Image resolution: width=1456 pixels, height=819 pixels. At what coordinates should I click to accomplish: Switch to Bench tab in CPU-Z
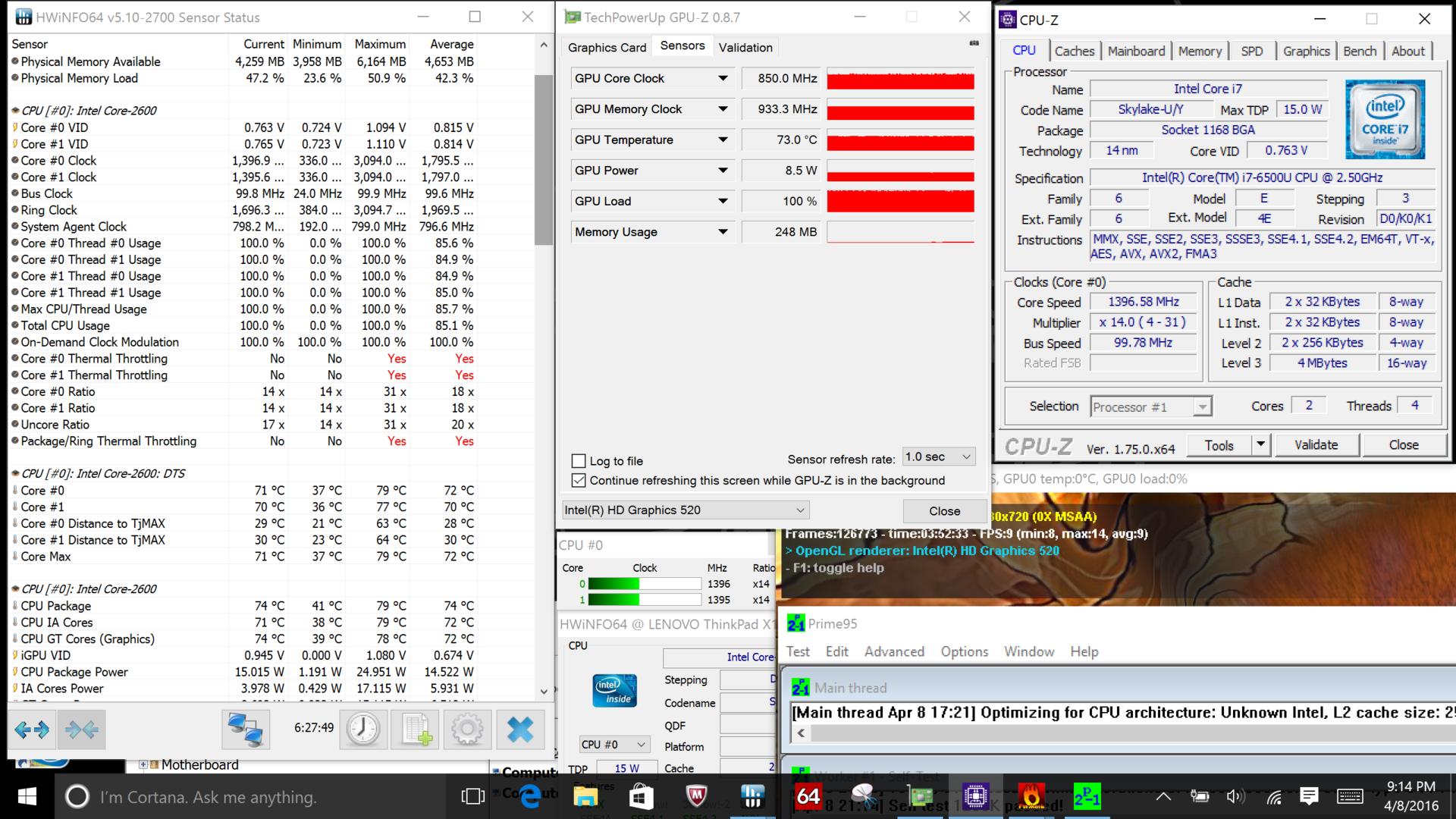[x=1360, y=52]
